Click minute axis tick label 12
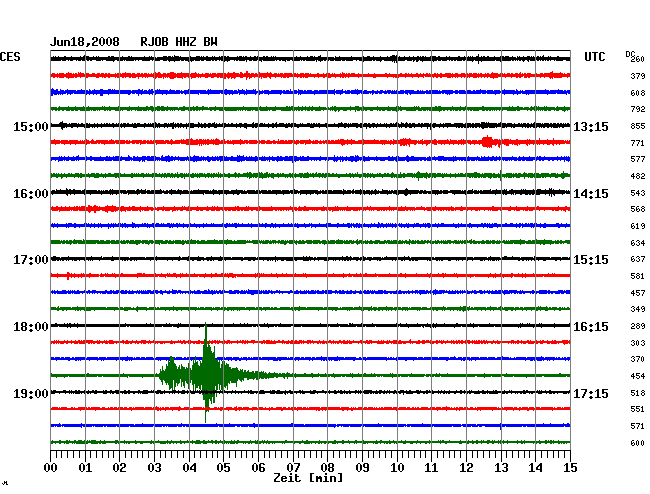 (466, 468)
